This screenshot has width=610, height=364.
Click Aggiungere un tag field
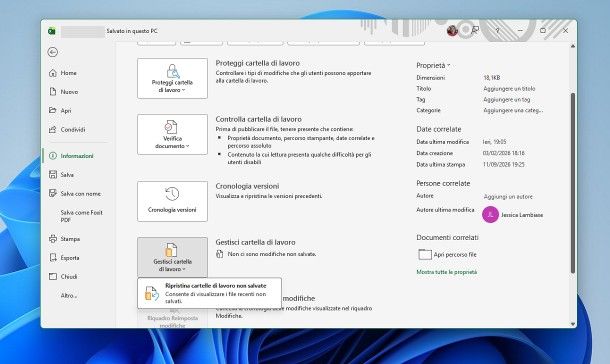coord(507,100)
